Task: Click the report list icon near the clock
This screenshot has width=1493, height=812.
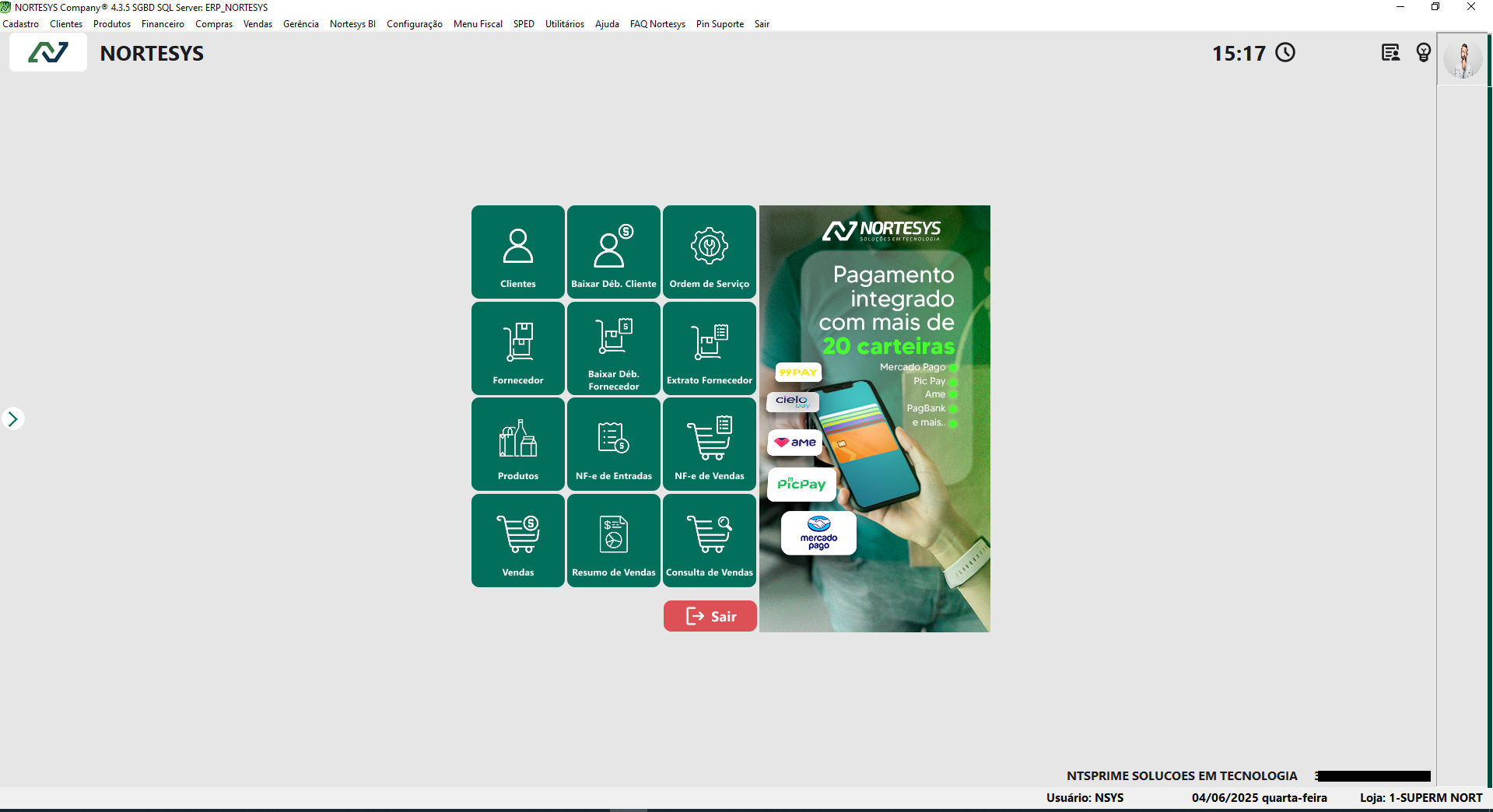Action: click(x=1390, y=53)
